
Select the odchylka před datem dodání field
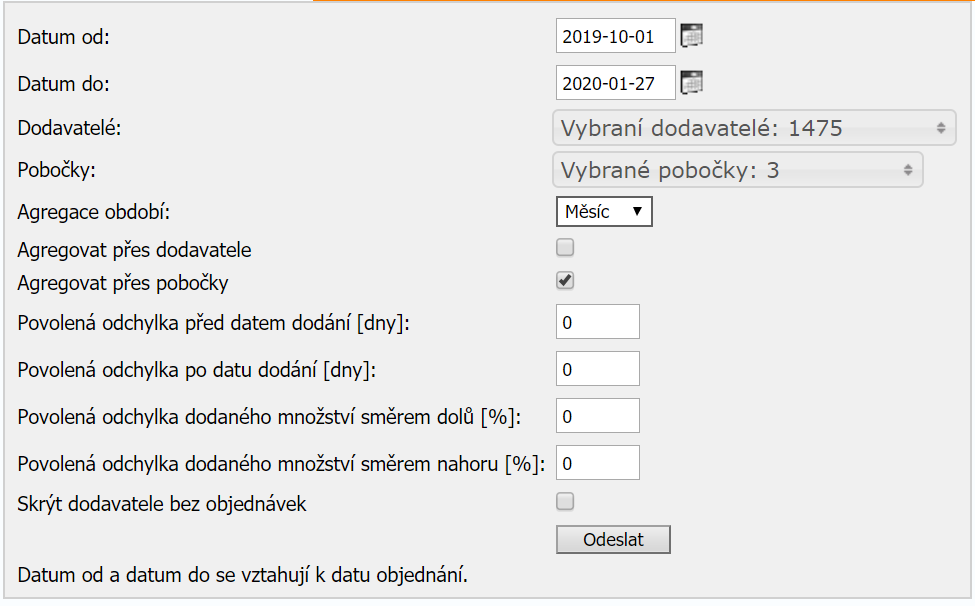[597, 322]
